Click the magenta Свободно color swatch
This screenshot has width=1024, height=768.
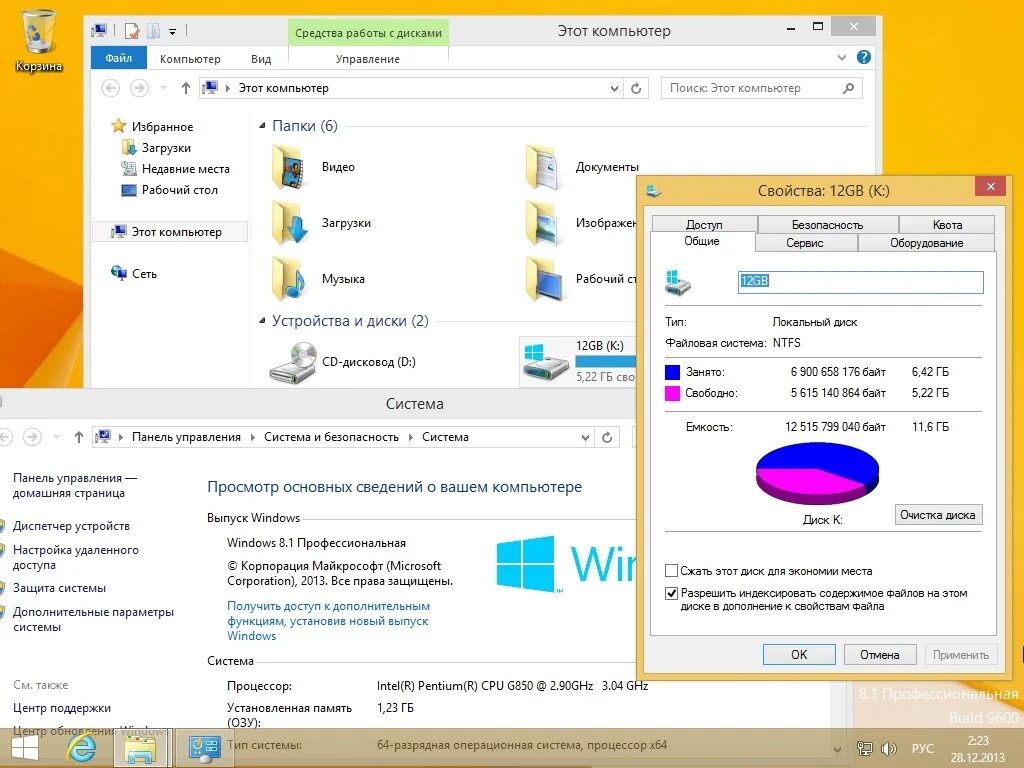pos(672,393)
